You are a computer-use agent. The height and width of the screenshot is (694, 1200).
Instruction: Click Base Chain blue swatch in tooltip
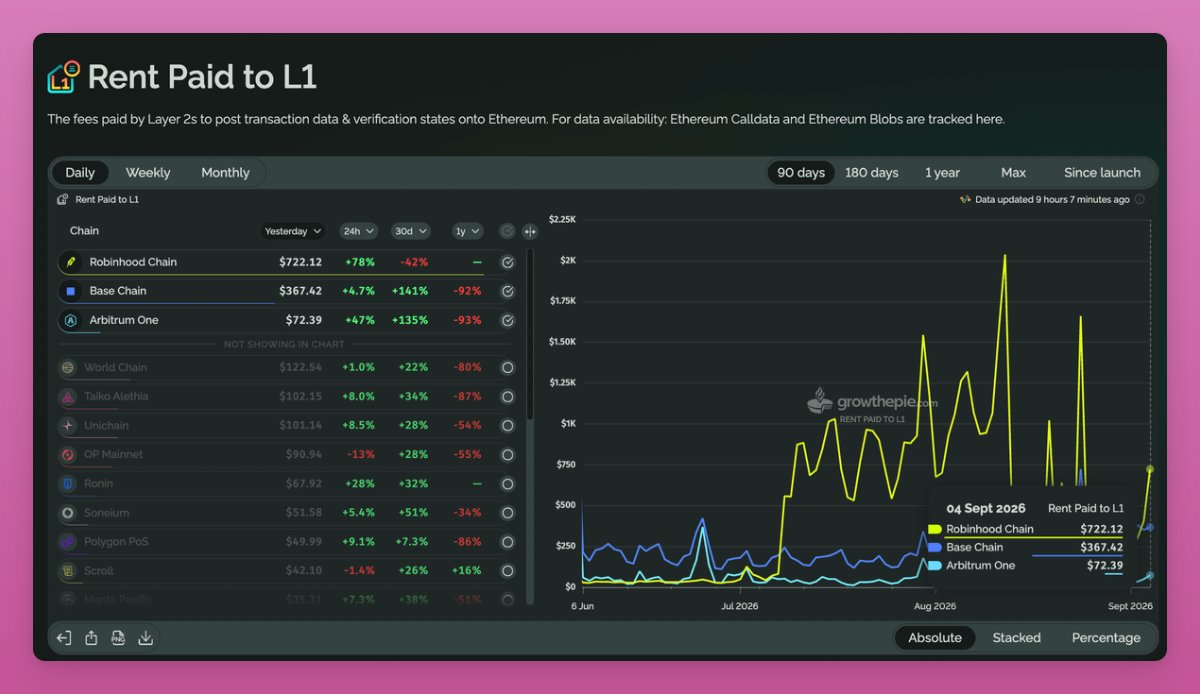pos(935,547)
